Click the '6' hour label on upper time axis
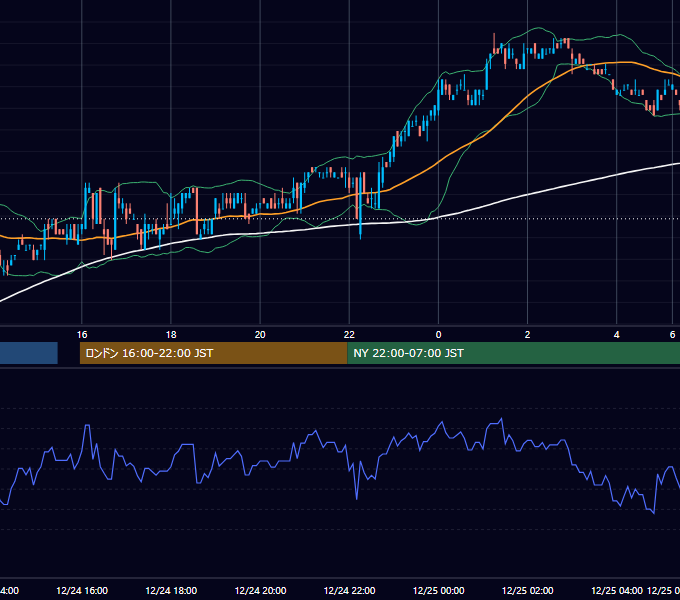 pos(672,335)
